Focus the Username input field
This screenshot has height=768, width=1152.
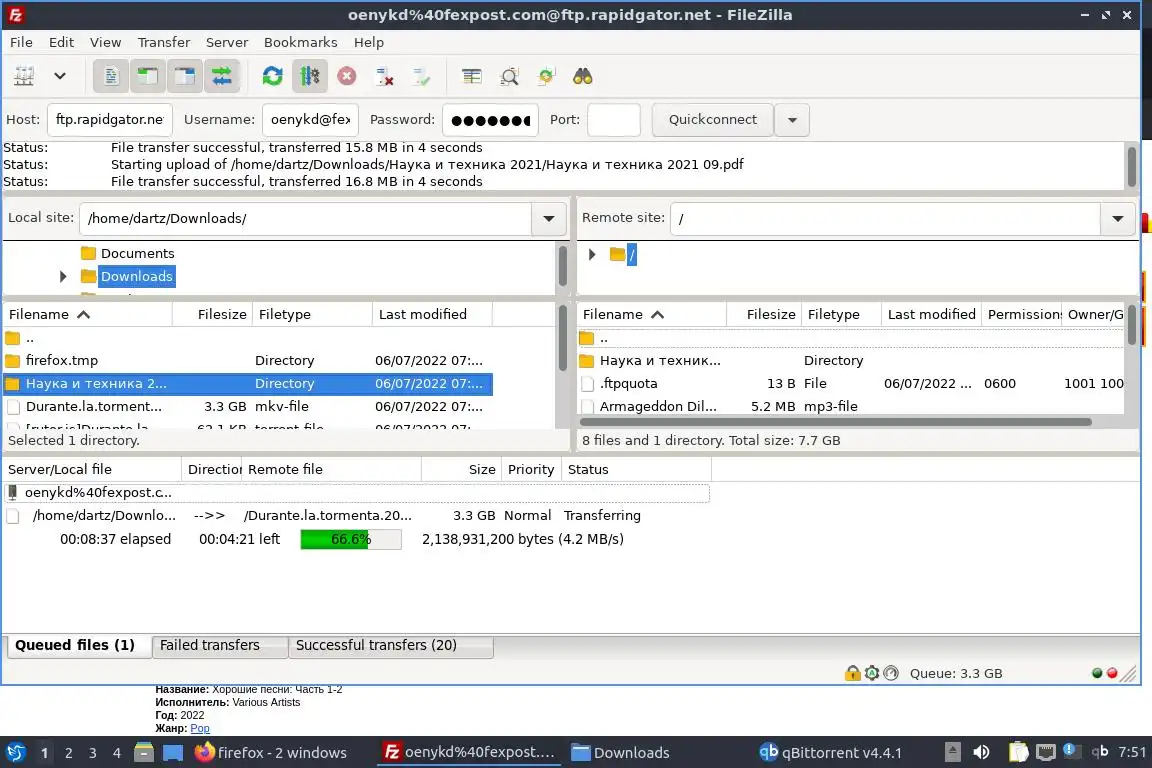310,119
